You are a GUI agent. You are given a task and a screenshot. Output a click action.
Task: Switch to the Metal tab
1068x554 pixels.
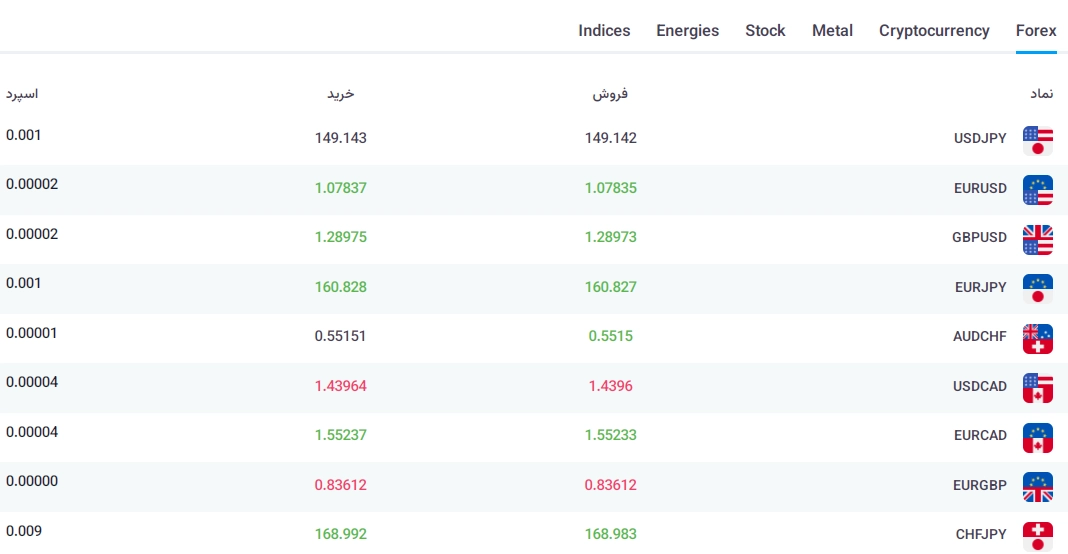(832, 31)
